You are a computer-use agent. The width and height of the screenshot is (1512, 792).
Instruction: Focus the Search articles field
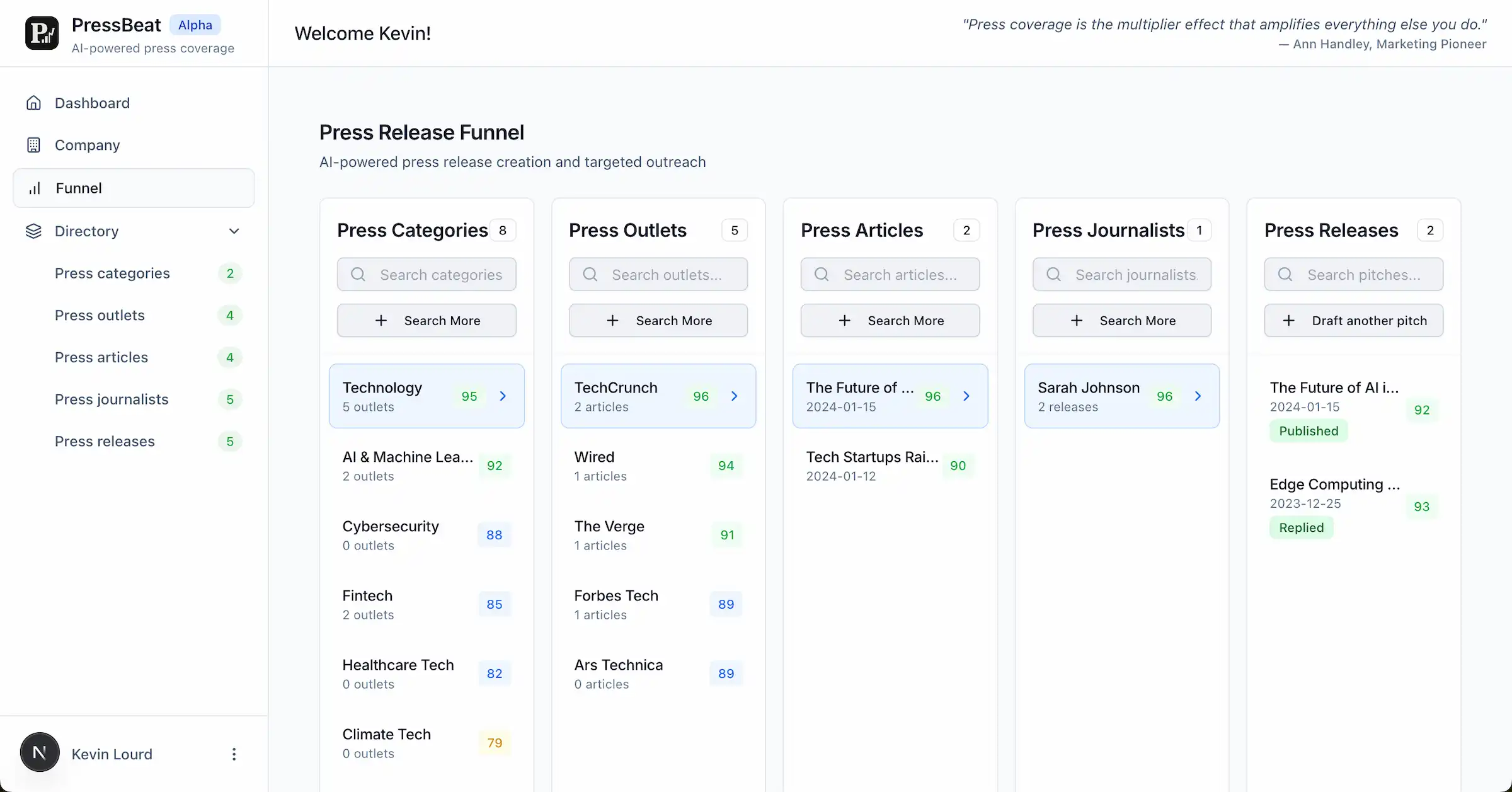(x=890, y=275)
